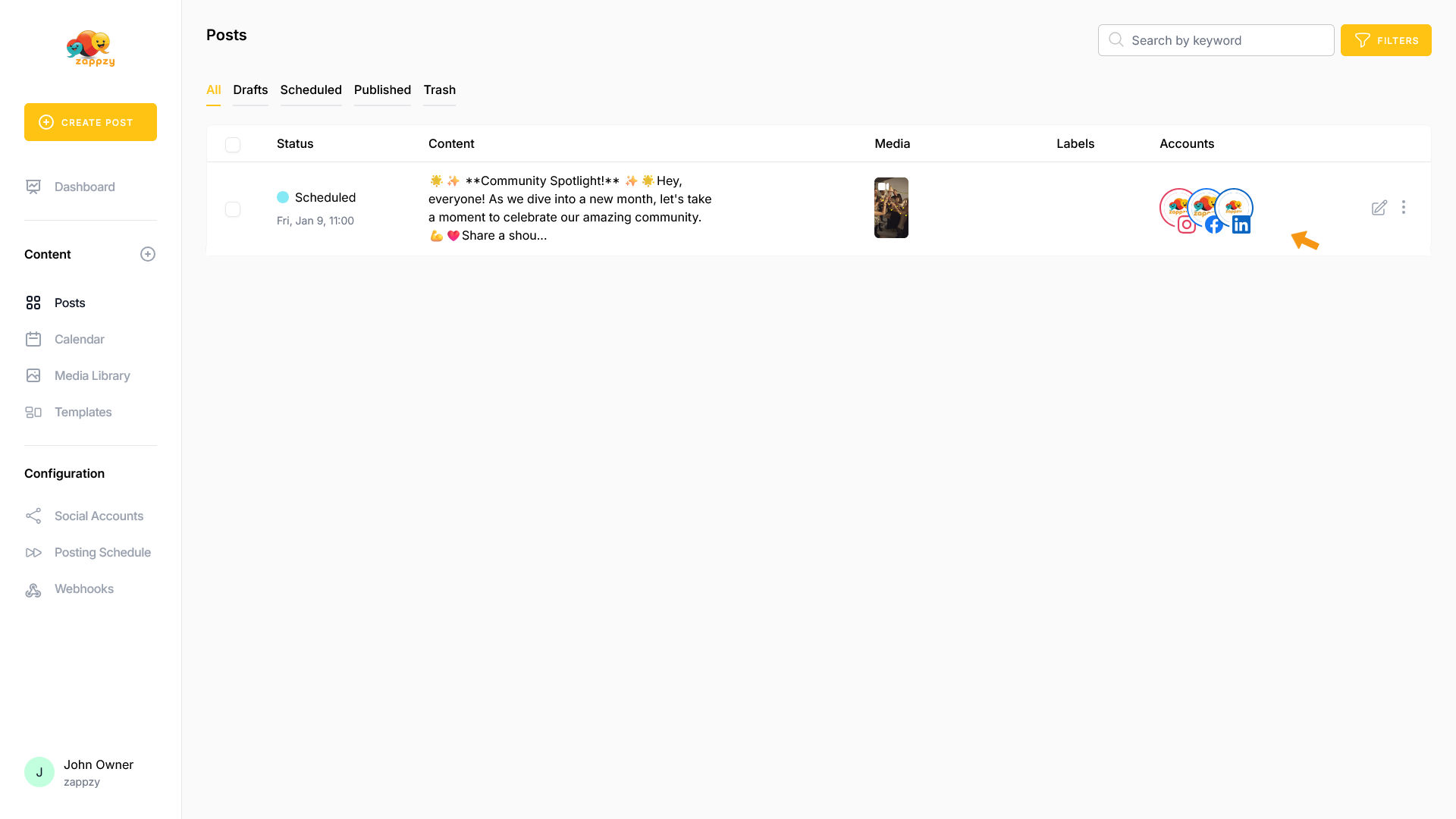This screenshot has width=1456, height=819.
Task: Click the plus icon beside Content
Action: point(148,254)
